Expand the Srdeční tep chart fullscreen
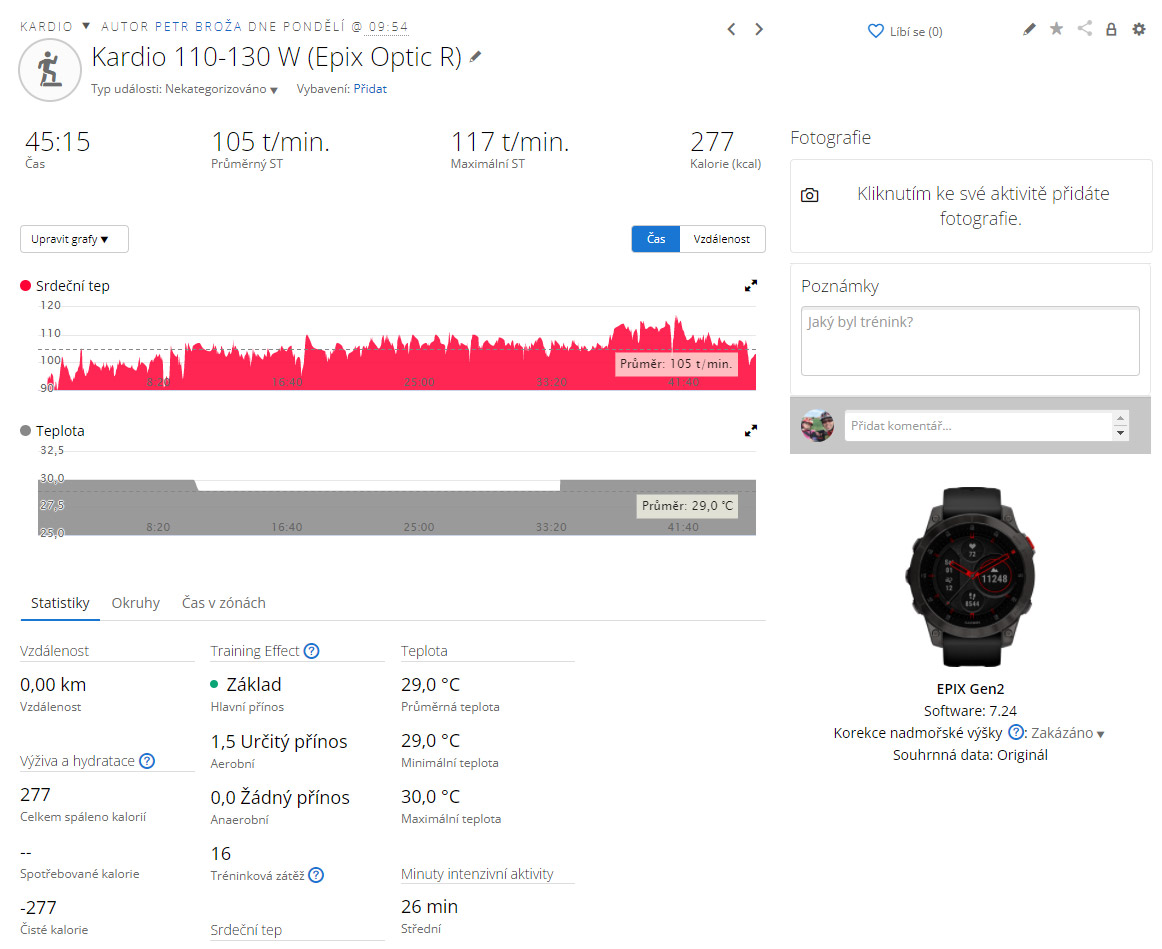Viewport: 1162px width, 949px height. tap(751, 286)
